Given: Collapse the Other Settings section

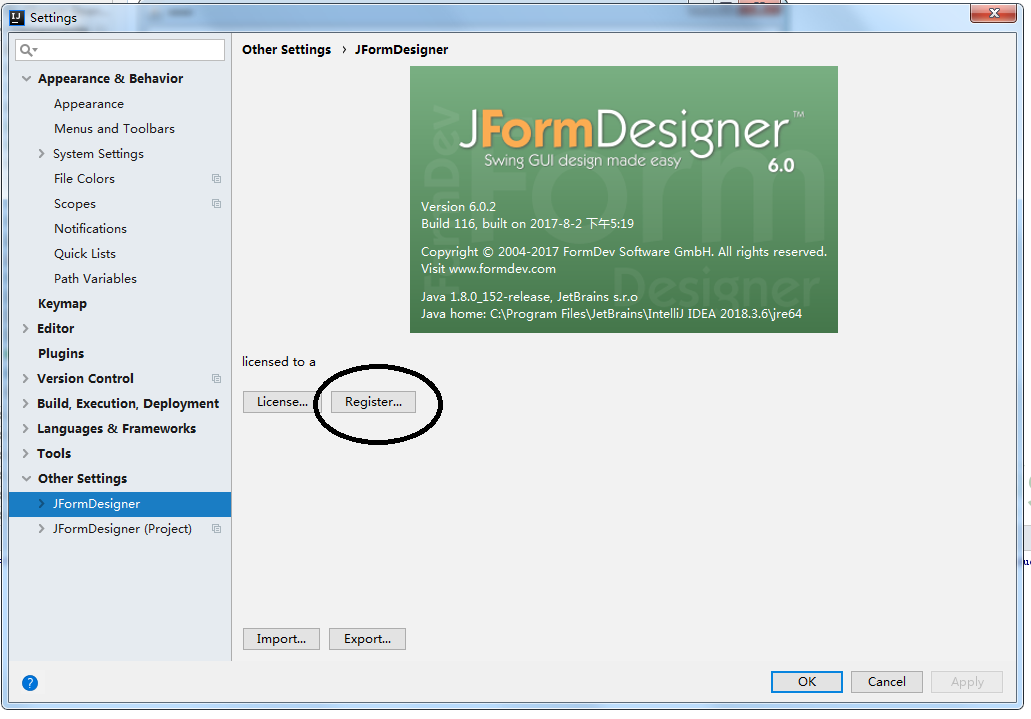Looking at the screenshot, I should (26, 478).
